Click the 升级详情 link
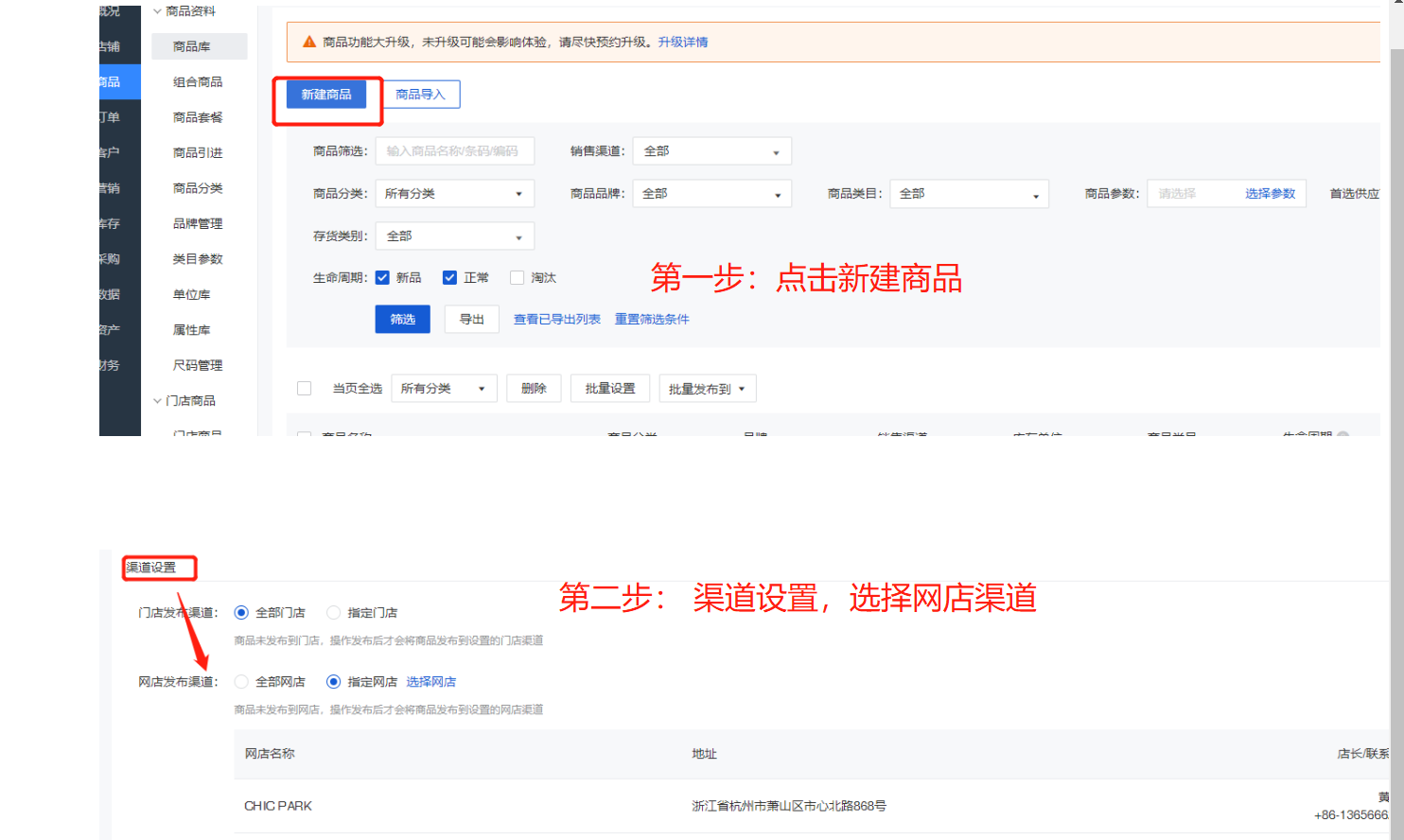This screenshot has width=1404, height=840. pos(683,42)
